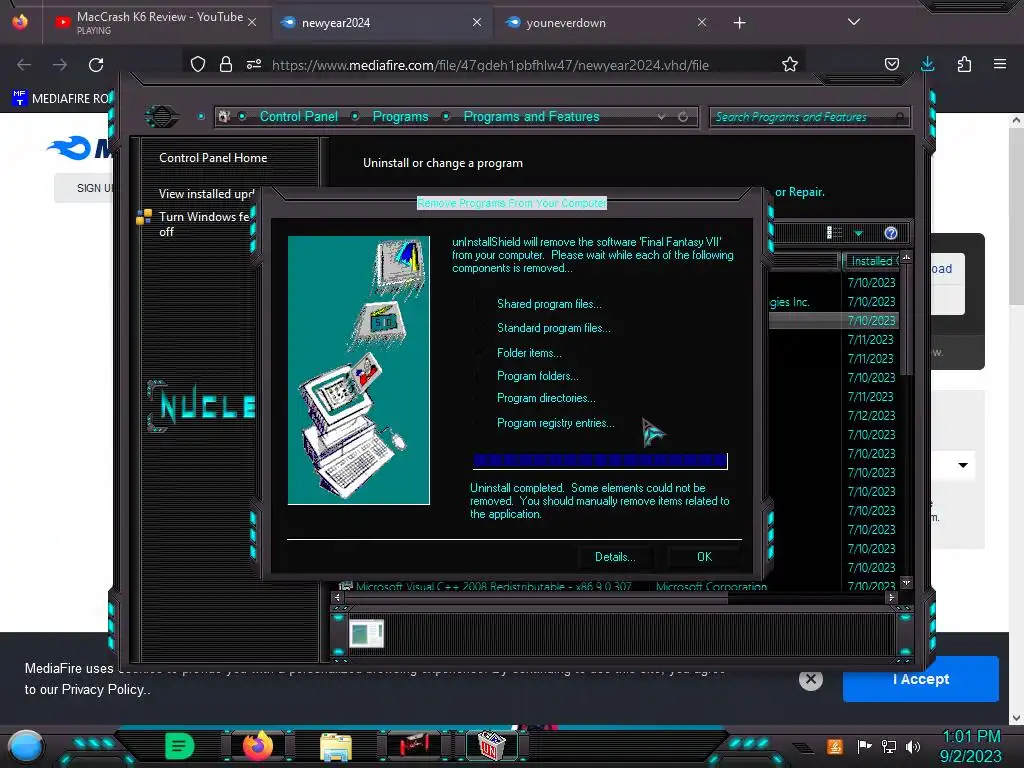Click the Programs and Features breadcrumb
This screenshot has height=768, width=1024.
[x=531, y=116]
